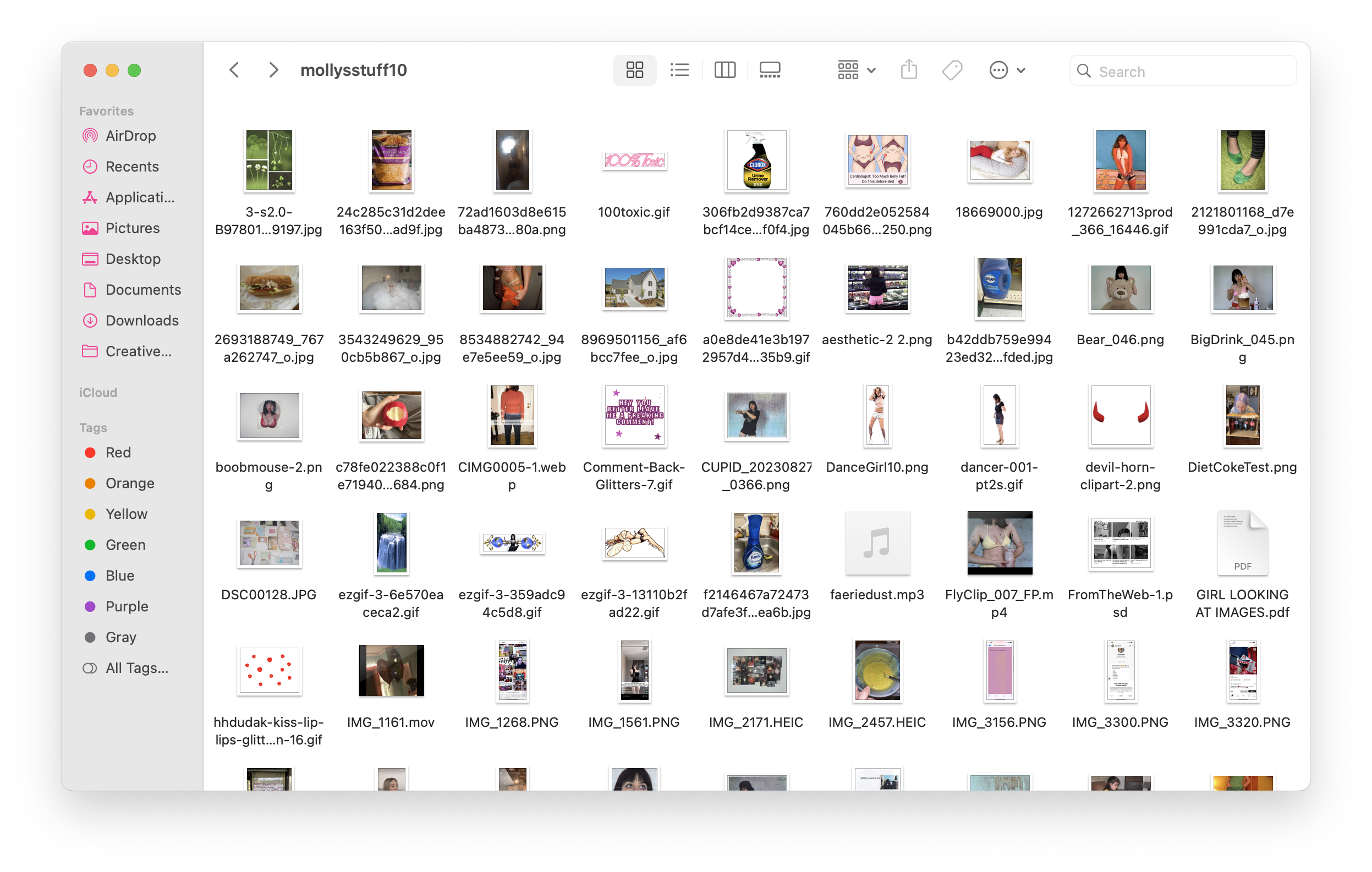Open the Group By dropdown
The height and width of the screenshot is (872, 1372).
(x=856, y=70)
